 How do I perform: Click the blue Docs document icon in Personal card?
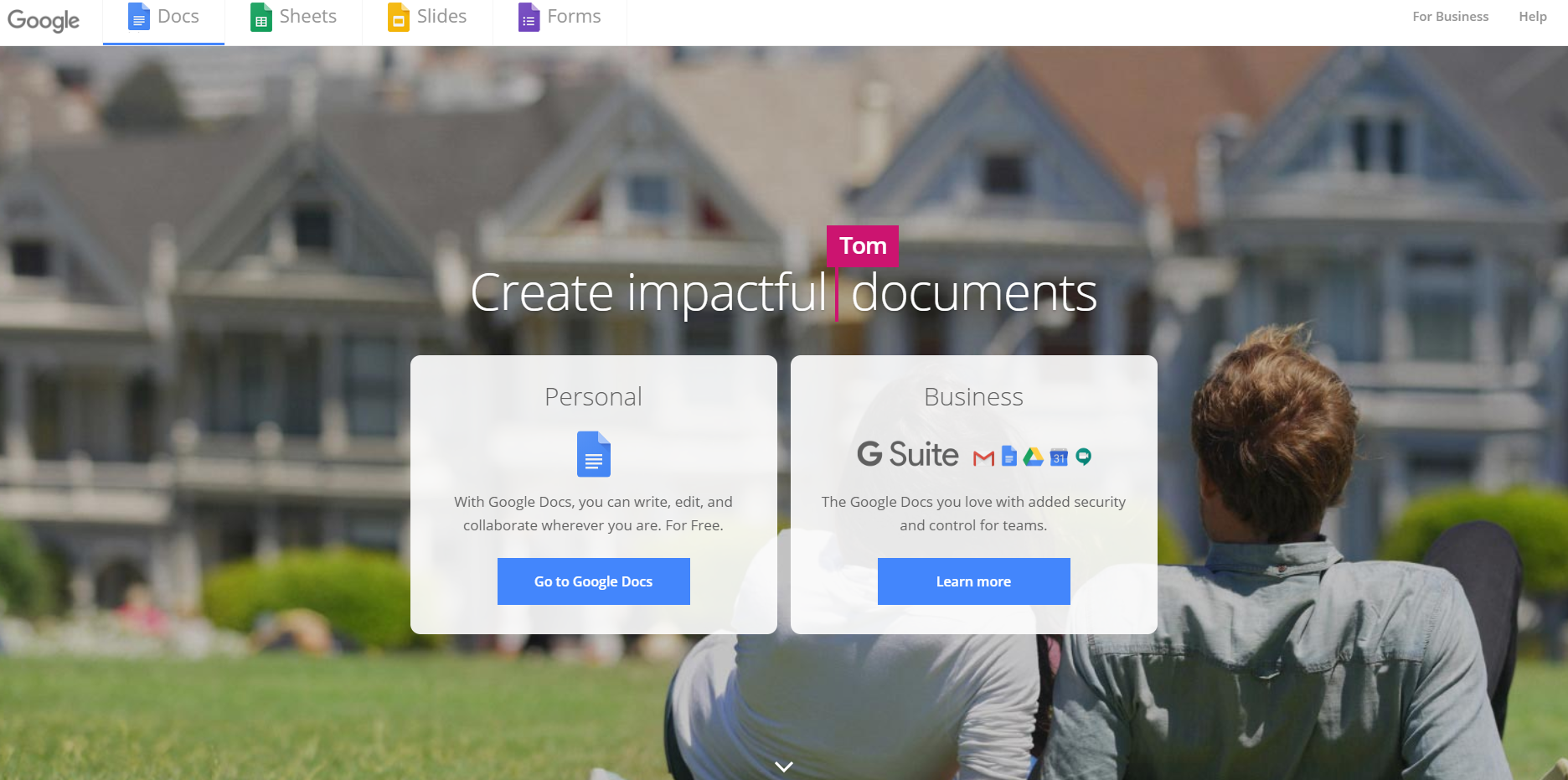point(593,454)
